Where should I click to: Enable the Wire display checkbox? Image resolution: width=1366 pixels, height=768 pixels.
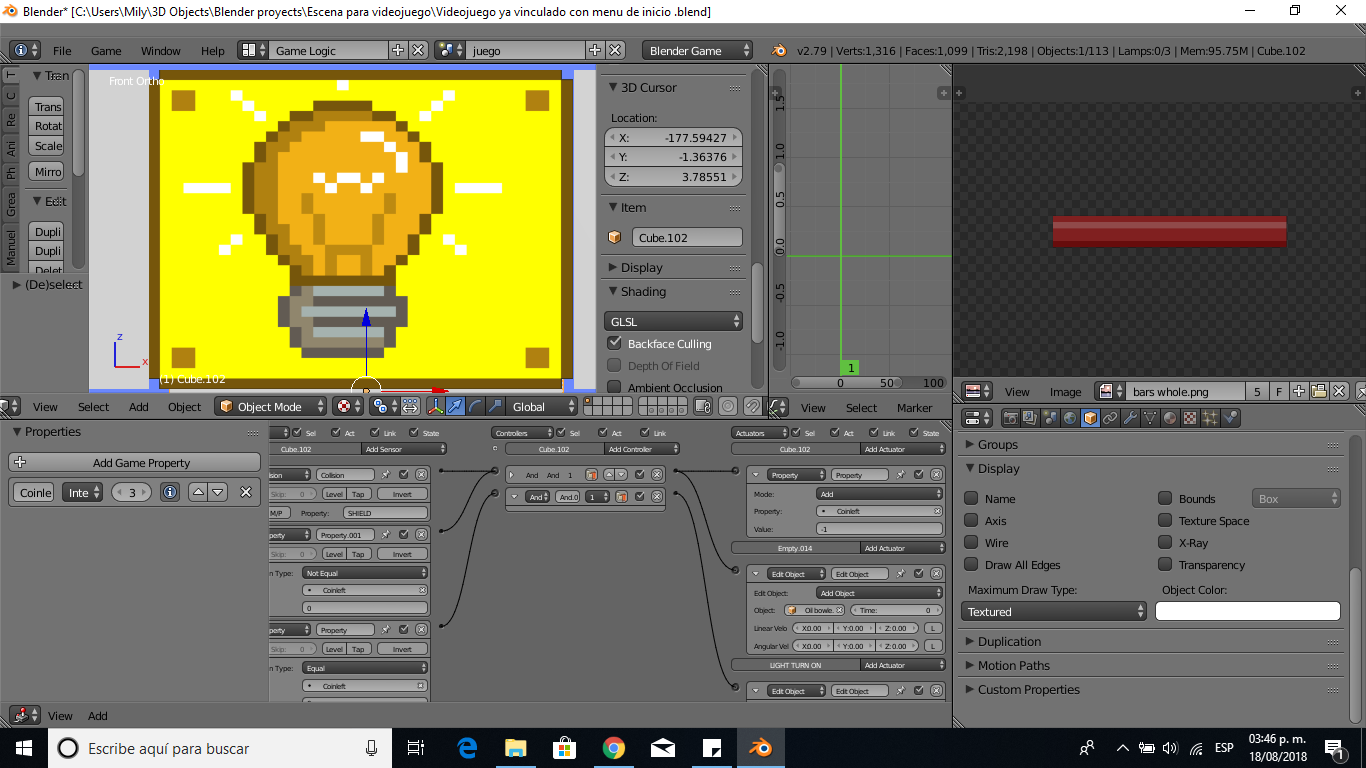click(x=971, y=542)
